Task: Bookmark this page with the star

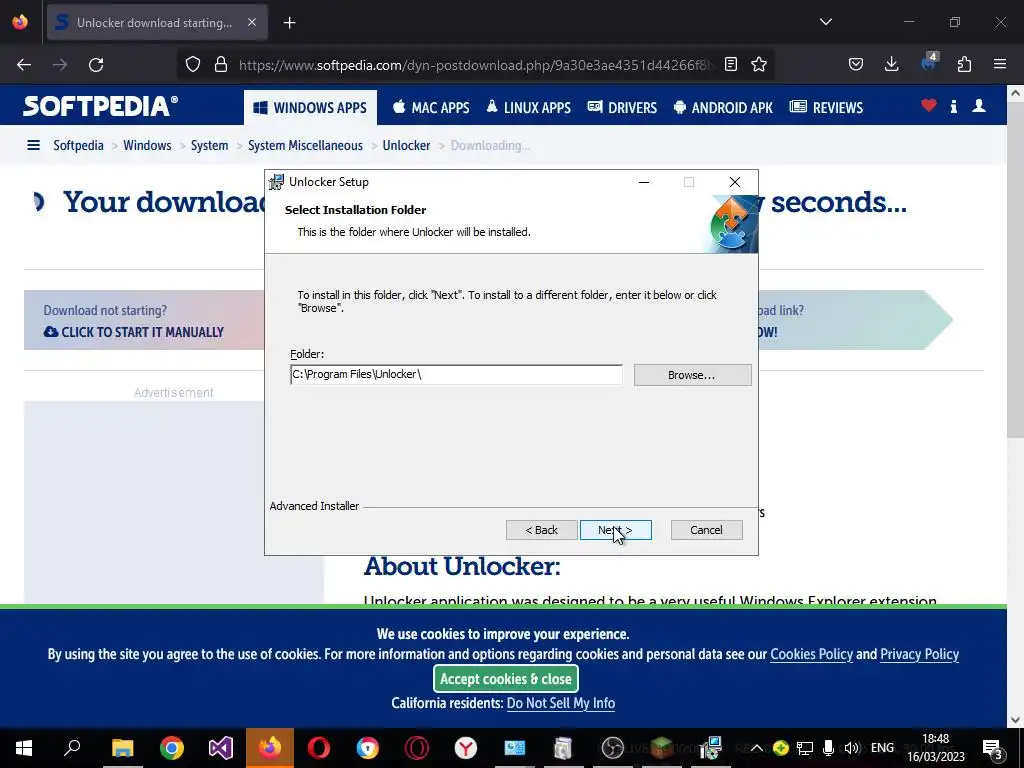Action: [759, 65]
